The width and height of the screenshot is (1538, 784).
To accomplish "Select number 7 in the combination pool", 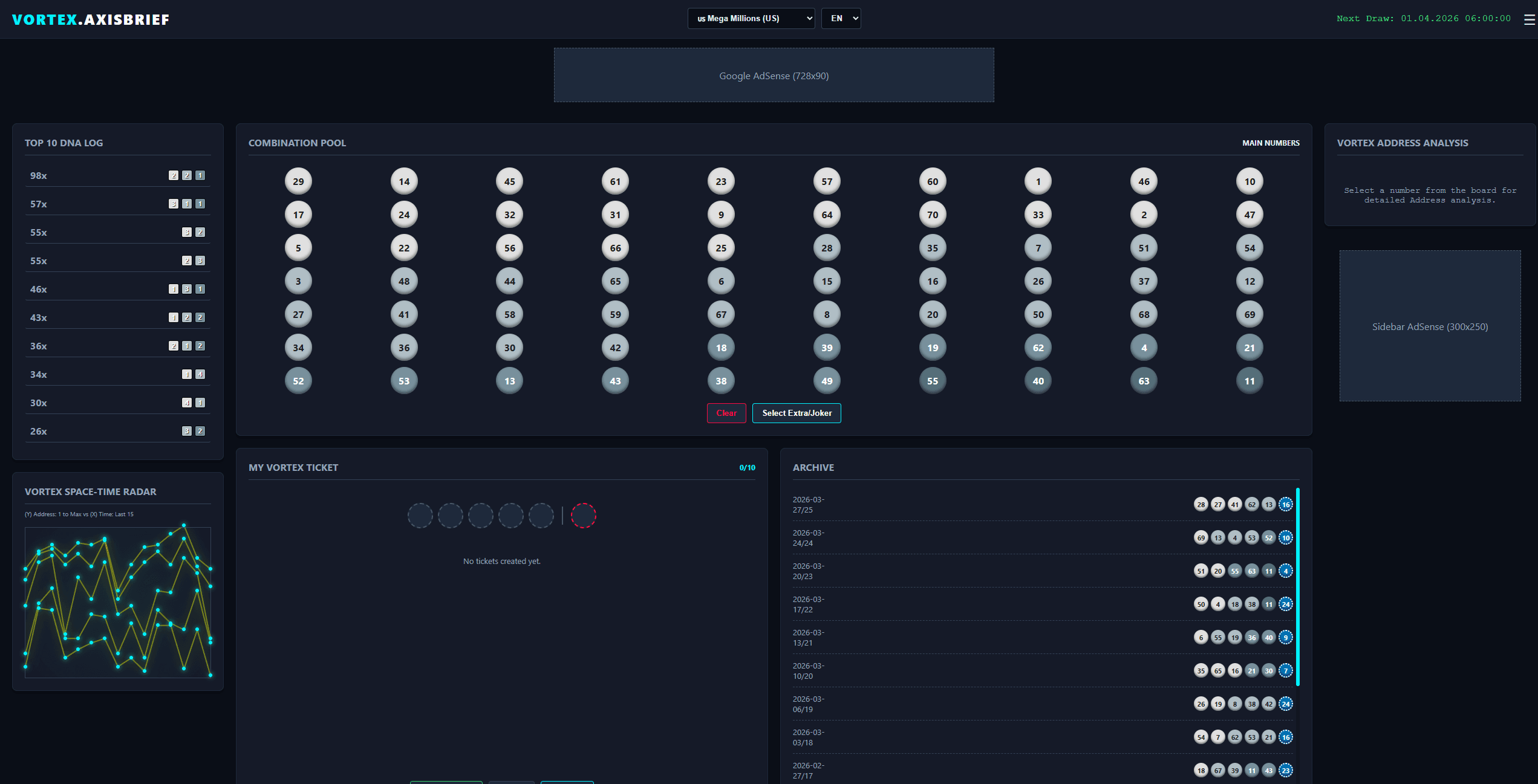I will [x=1038, y=247].
